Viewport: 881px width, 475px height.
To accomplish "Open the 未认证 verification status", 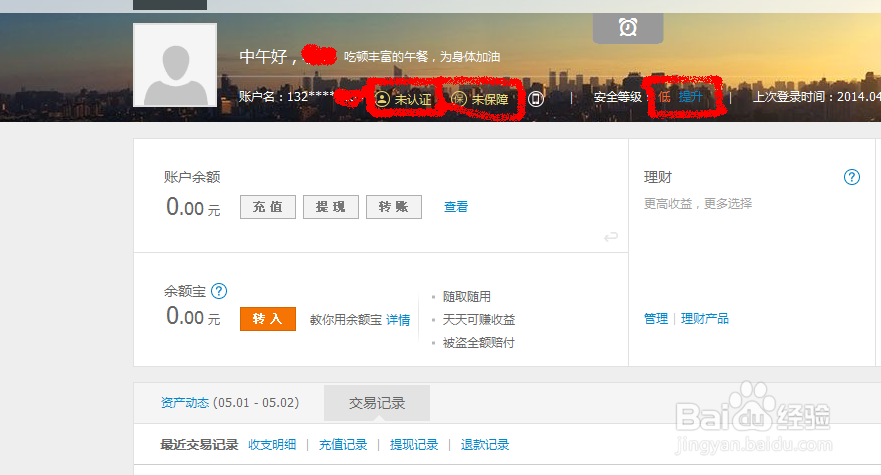I will tap(403, 99).
